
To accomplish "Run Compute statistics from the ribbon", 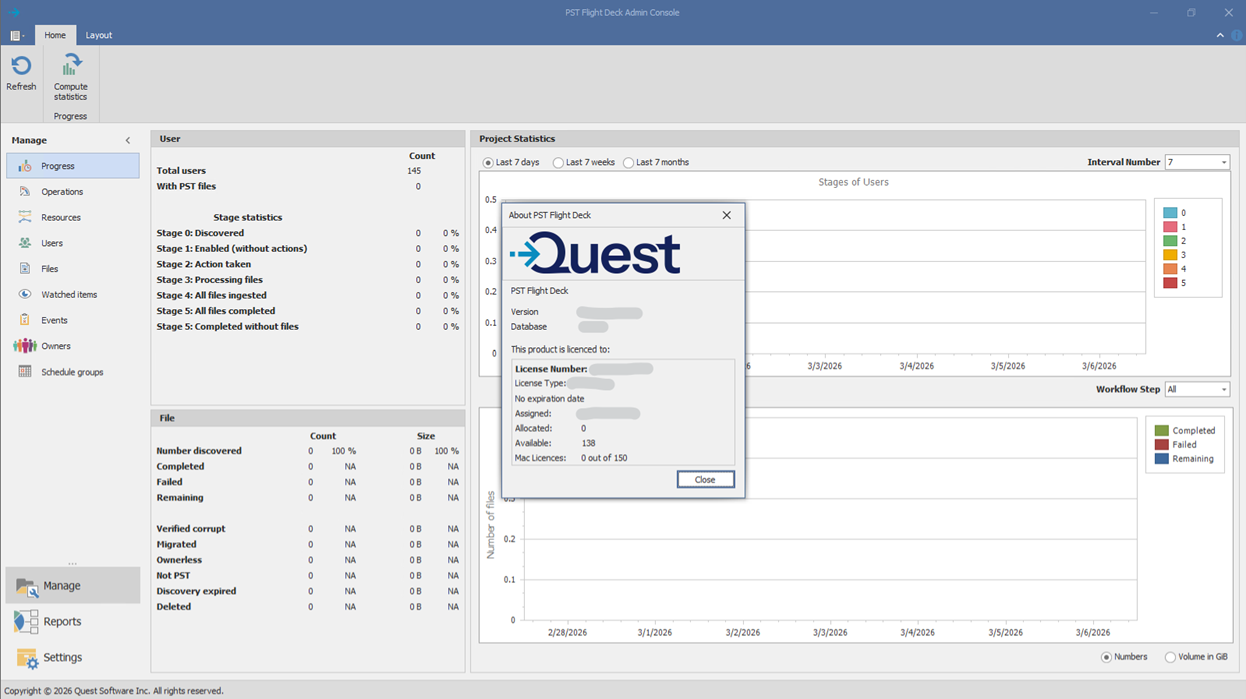I will (70, 77).
